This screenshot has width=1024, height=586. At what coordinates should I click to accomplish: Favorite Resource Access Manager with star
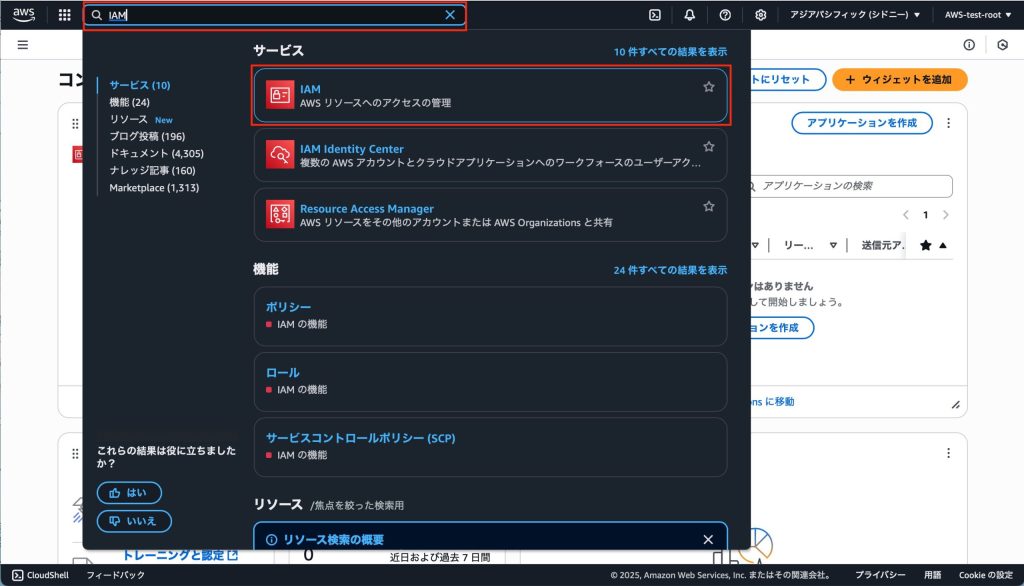coord(709,206)
